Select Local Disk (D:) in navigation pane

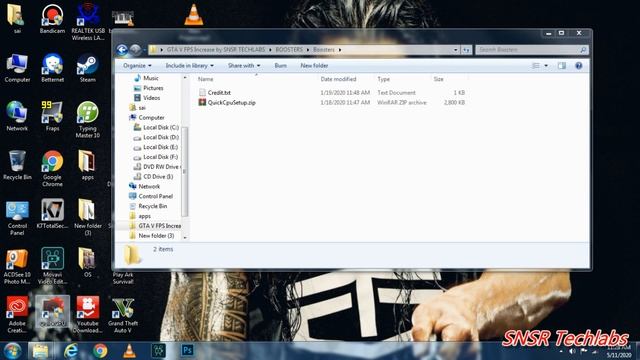click(161, 137)
